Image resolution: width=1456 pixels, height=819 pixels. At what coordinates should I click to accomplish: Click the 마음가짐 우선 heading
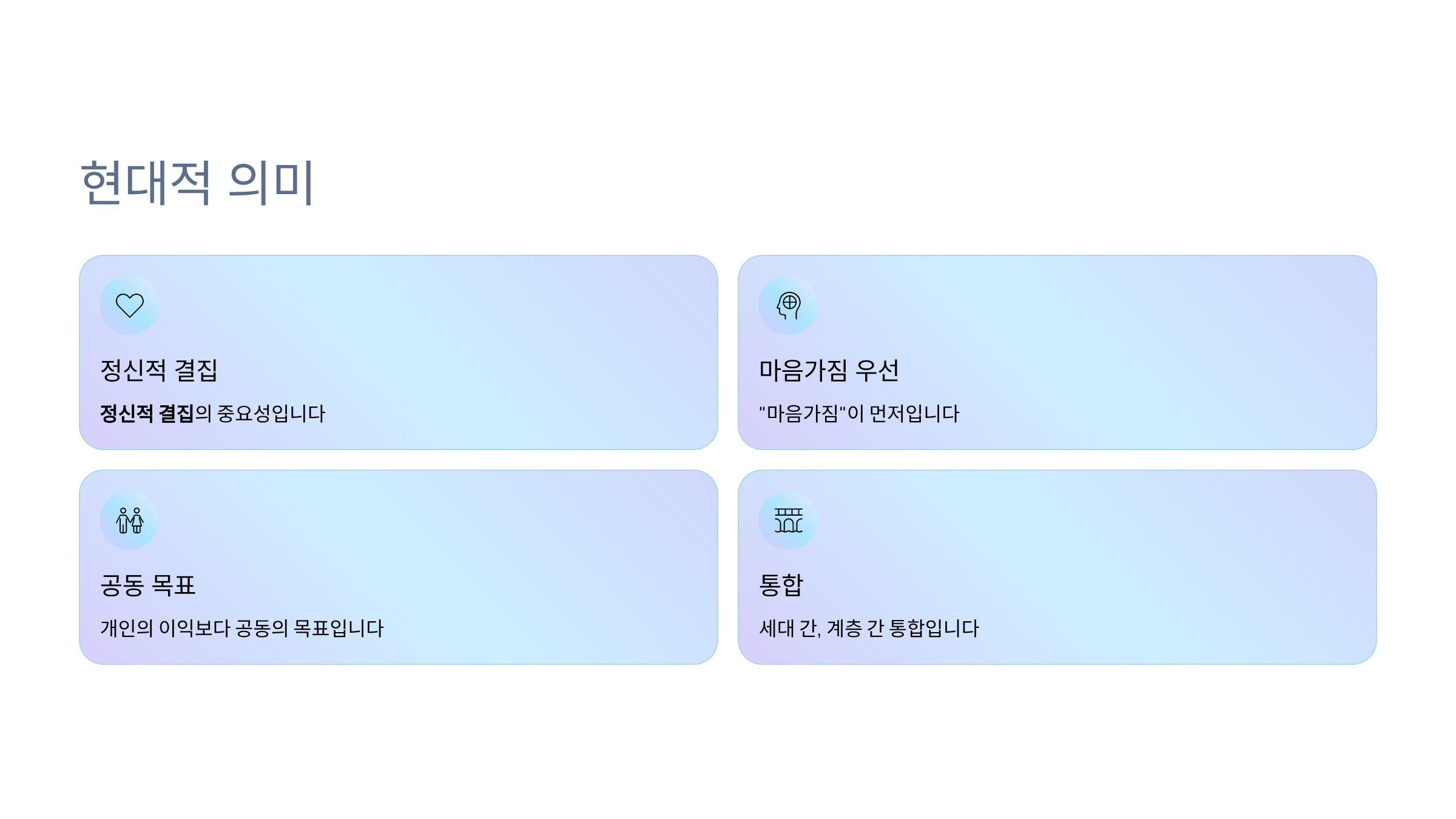point(829,370)
